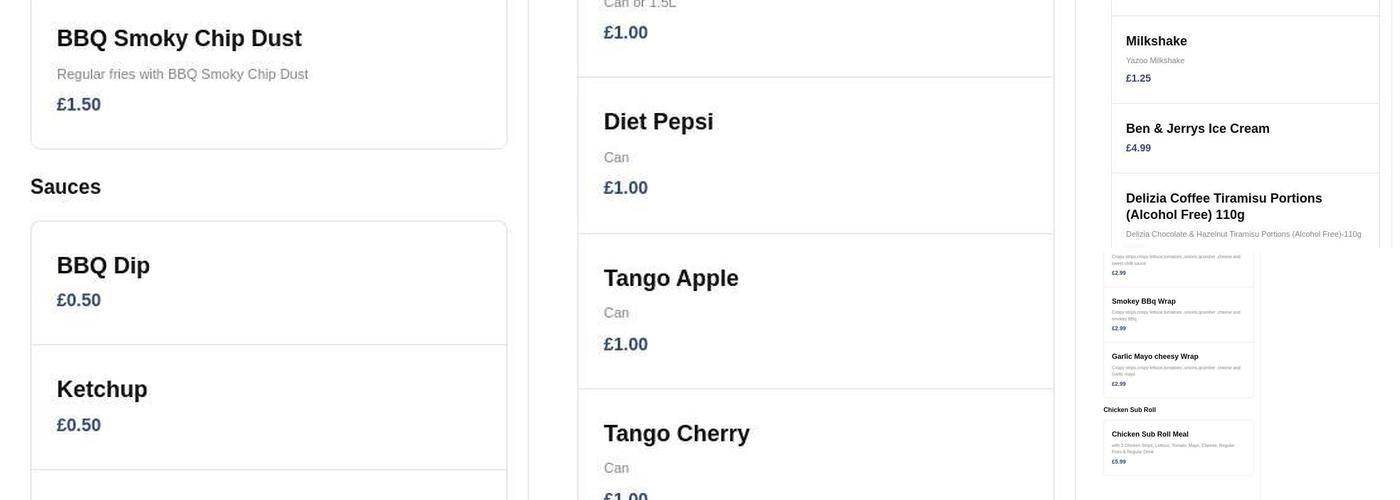Click the Chicken Sub Roll section heading
The width and height of the screenshot is (1400, 500).
pyautogui.click(x=1129, y=410)
